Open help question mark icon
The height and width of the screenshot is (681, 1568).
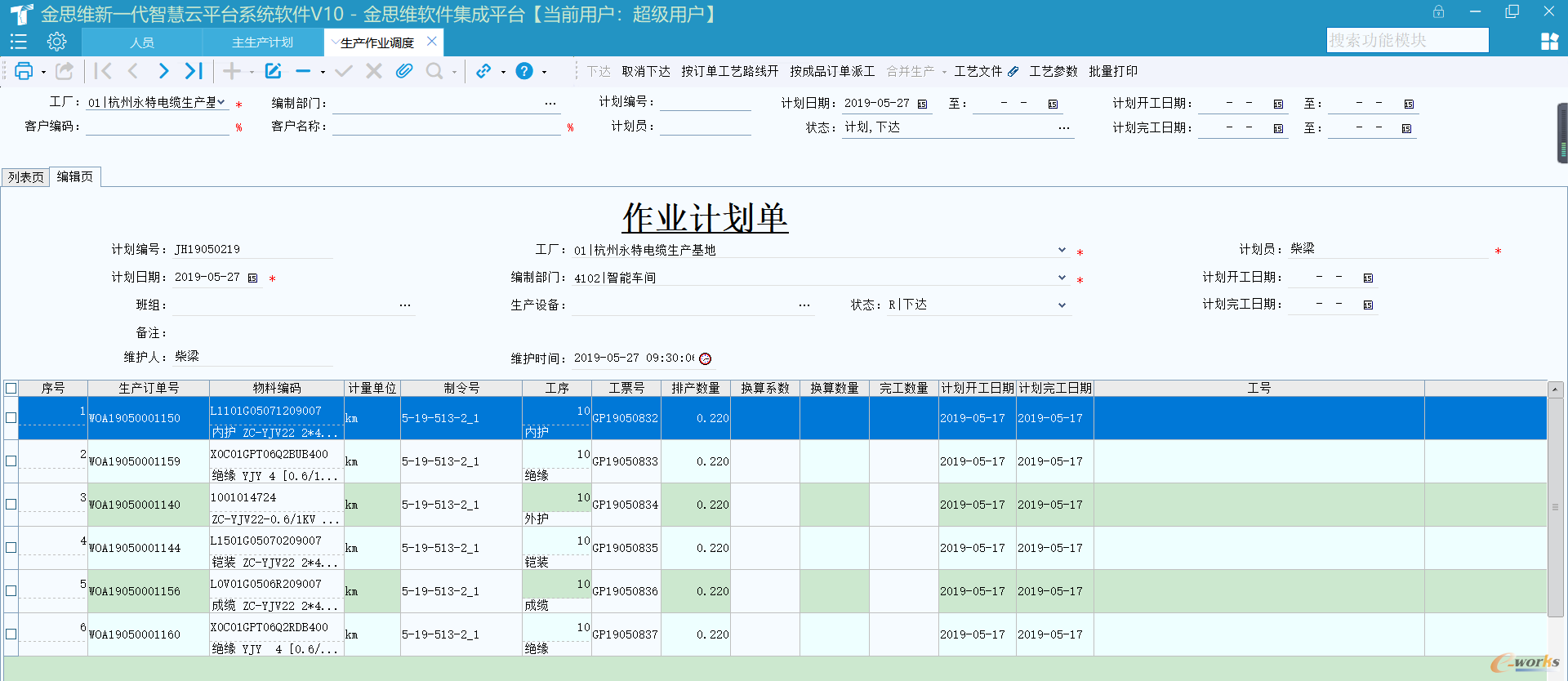pyautogui.click(x=524, y=71)
